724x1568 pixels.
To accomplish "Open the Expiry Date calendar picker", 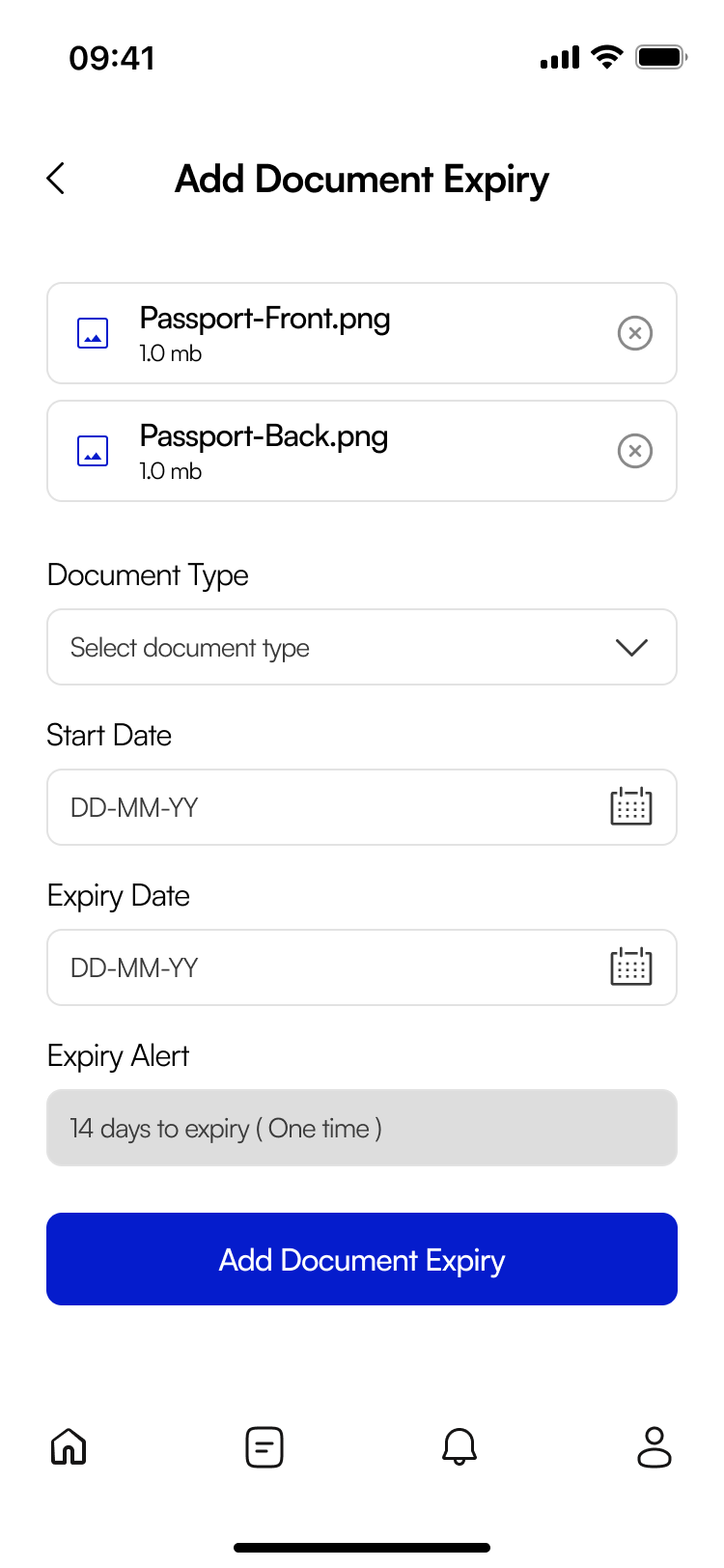I will [631, 966].
